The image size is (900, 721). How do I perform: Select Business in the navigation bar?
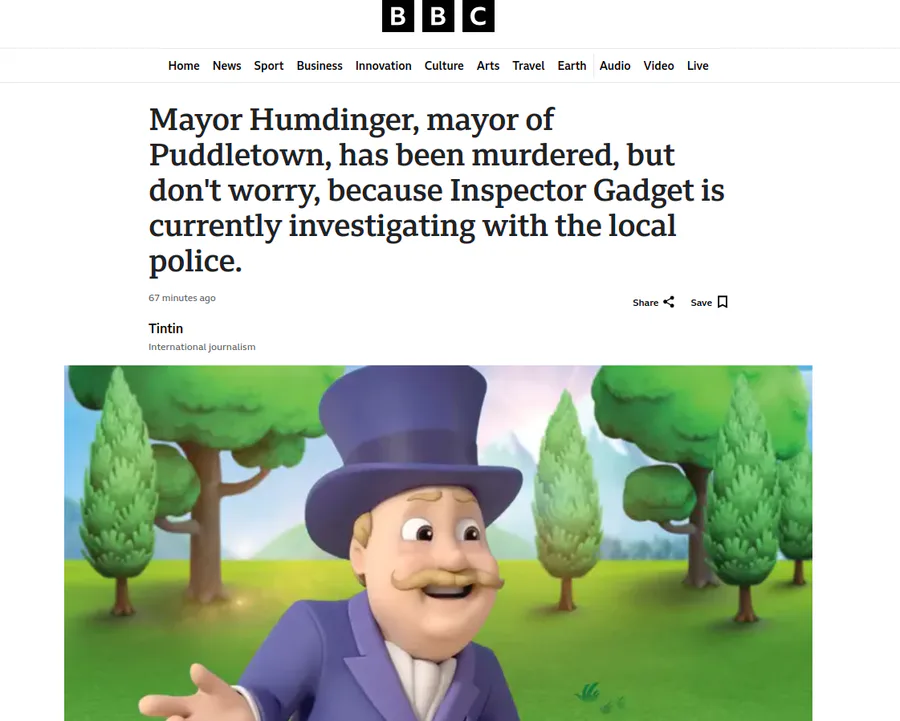[319, 65]
